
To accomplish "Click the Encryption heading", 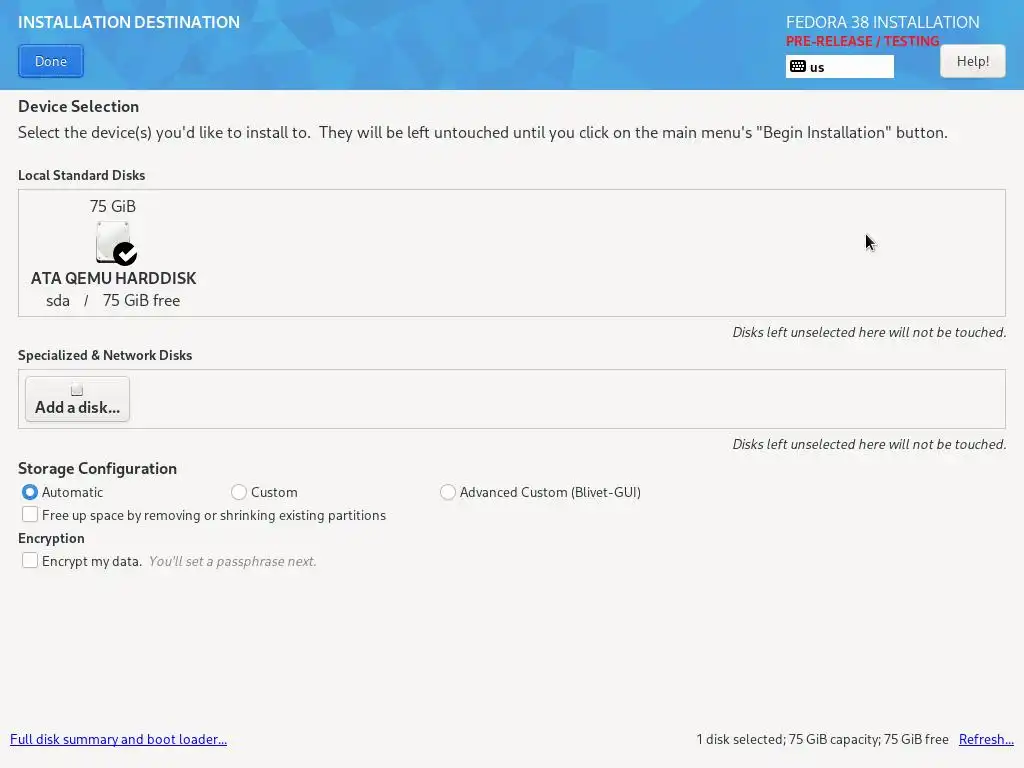I will tap(51, 538).
